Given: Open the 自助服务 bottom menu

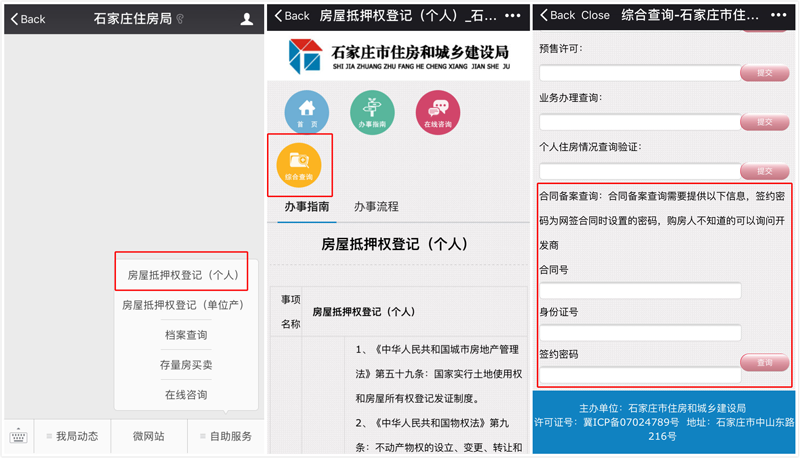Looking at the screenshot, I should 226,437.
